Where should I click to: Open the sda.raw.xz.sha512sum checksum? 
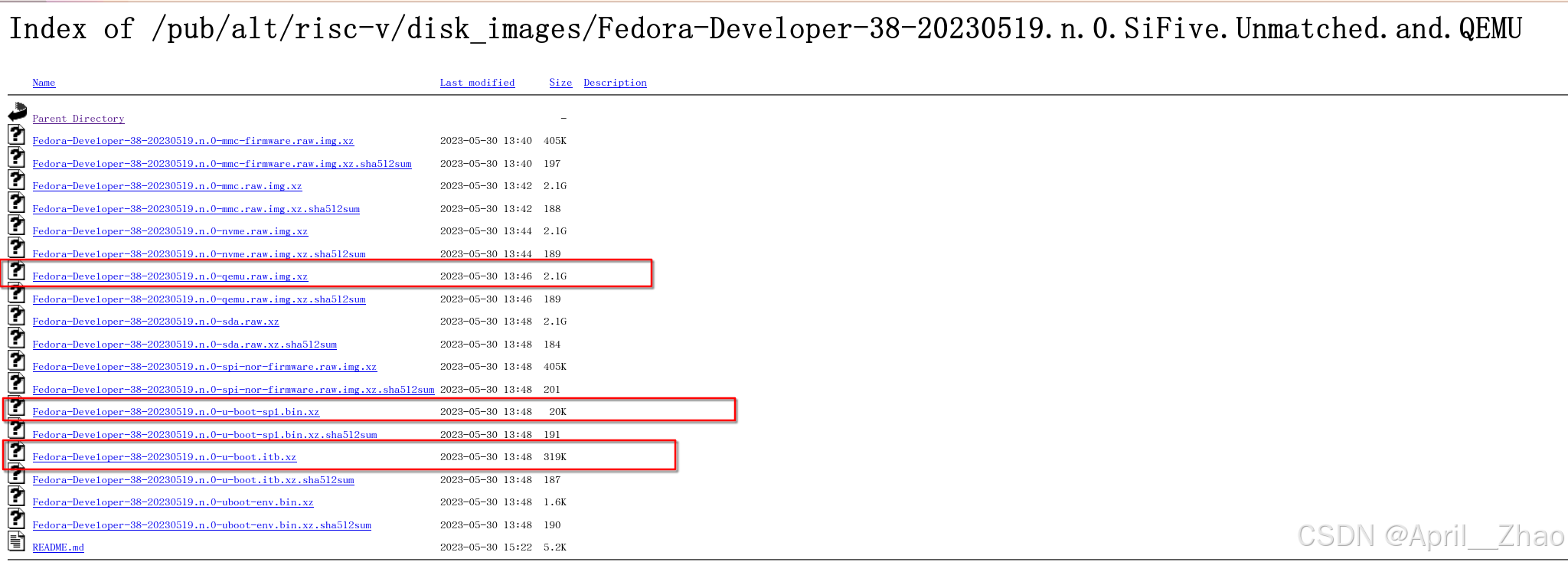[x=185, y=345]
